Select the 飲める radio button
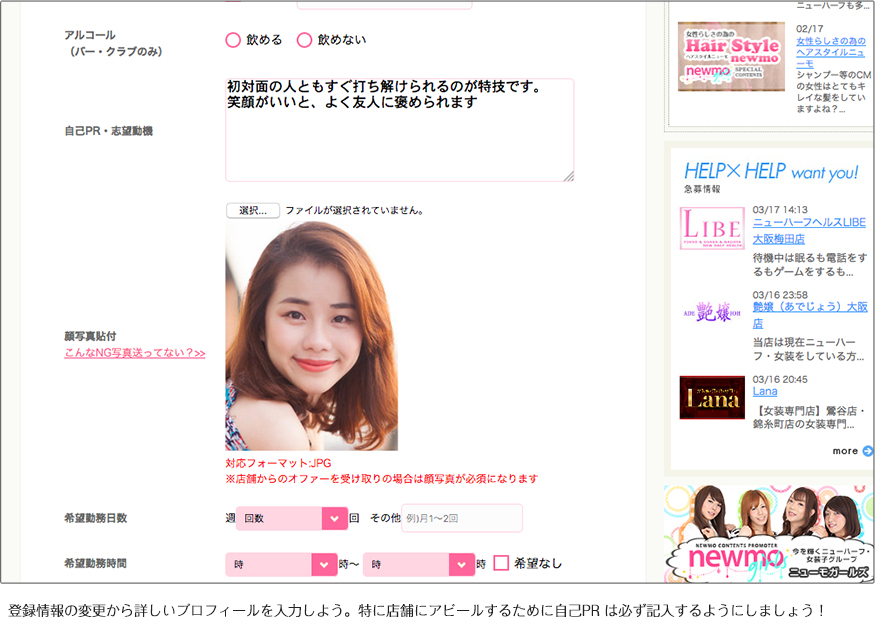This screenshot has width=875, height=632. click(233, 40)
